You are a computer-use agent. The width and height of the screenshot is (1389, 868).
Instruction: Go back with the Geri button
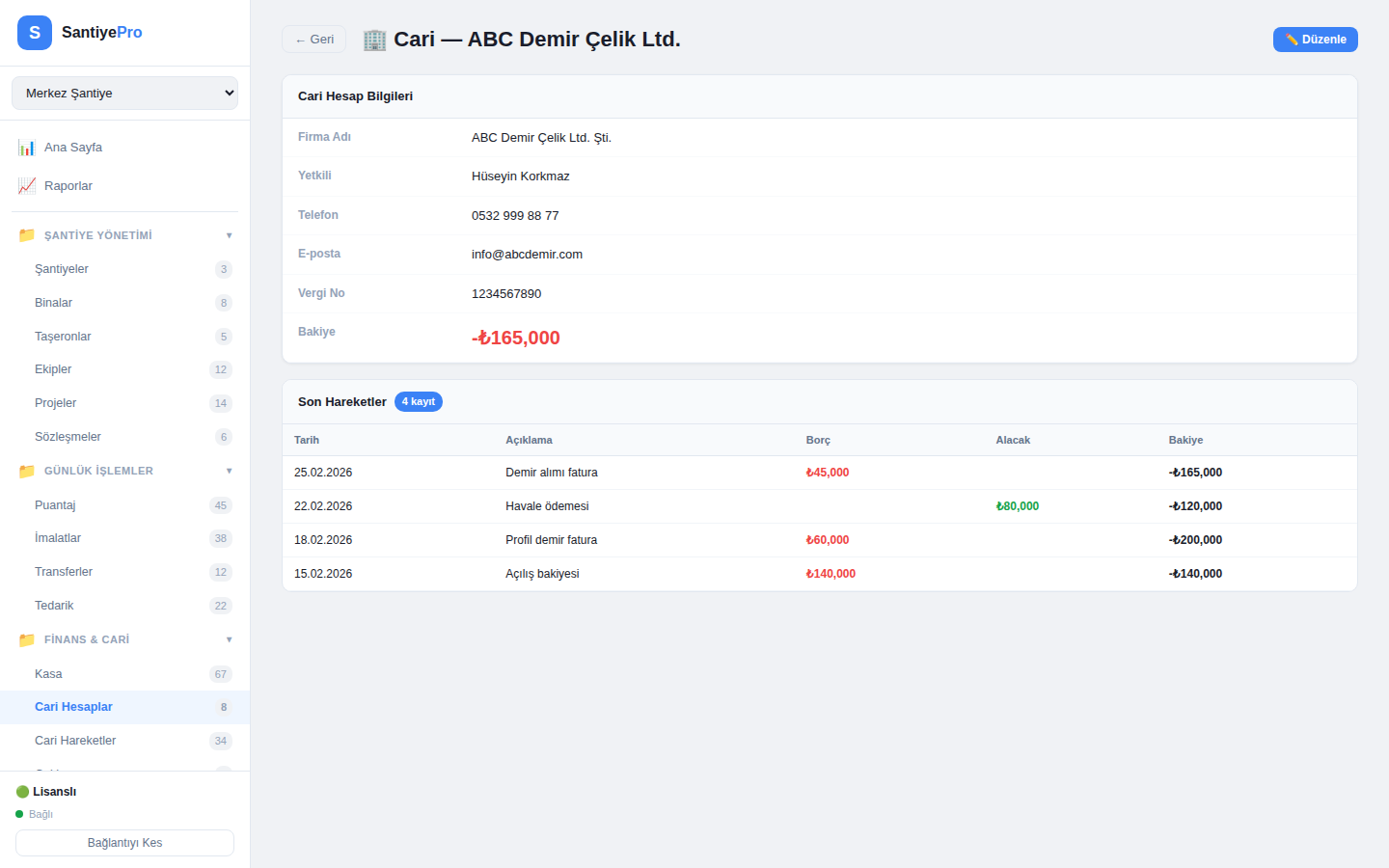[313, 40]
